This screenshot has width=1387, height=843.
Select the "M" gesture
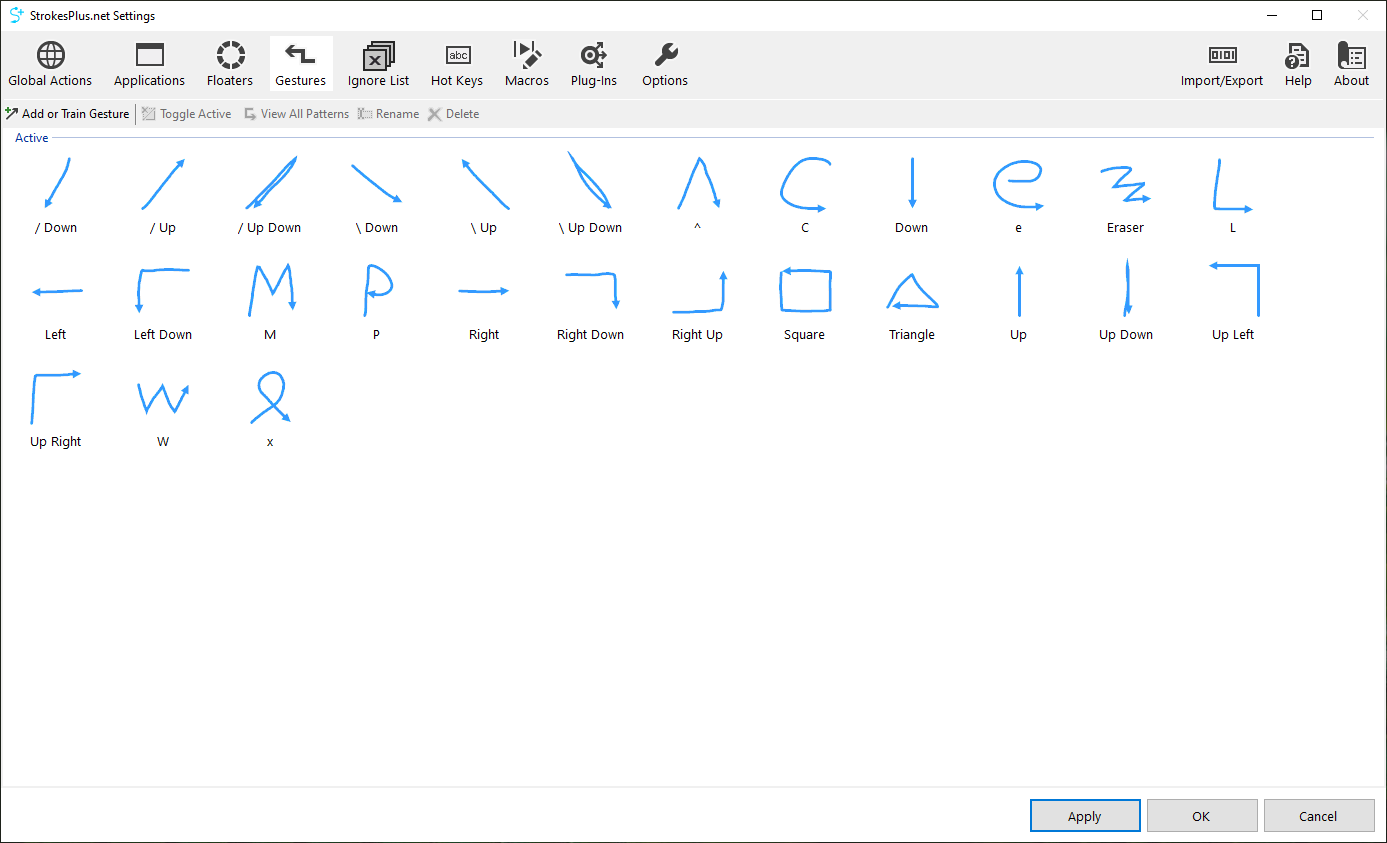tap(270, 301)
